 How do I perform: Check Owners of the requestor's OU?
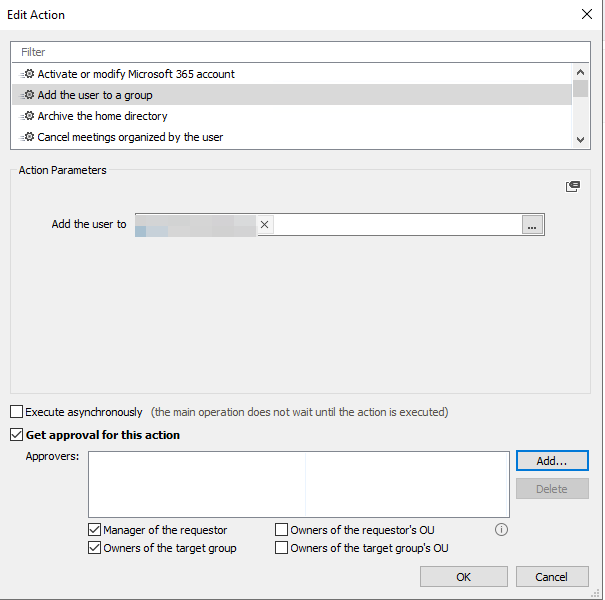tap(282, 530)
